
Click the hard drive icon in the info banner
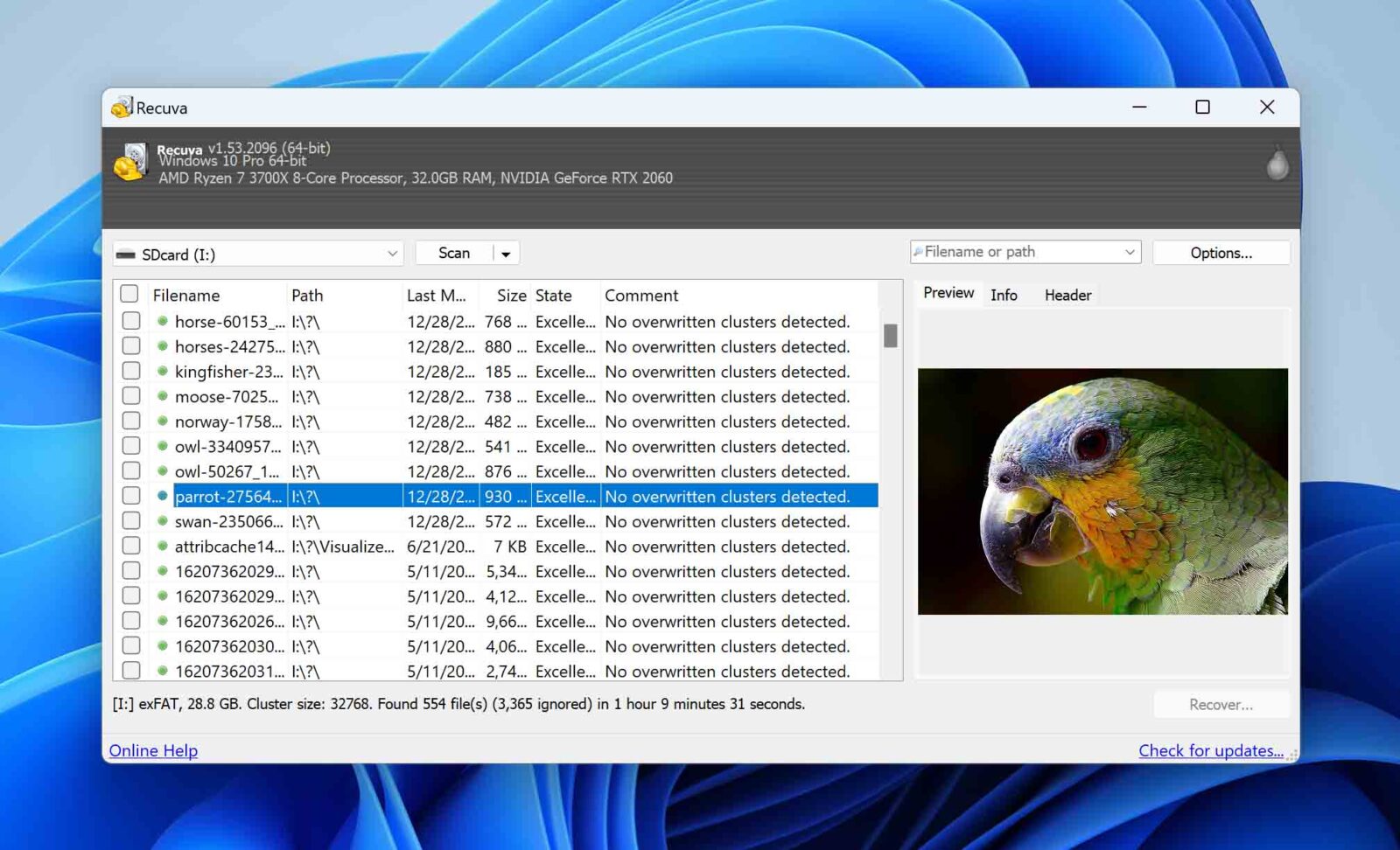pyautogui.click(x=132, y=163)
